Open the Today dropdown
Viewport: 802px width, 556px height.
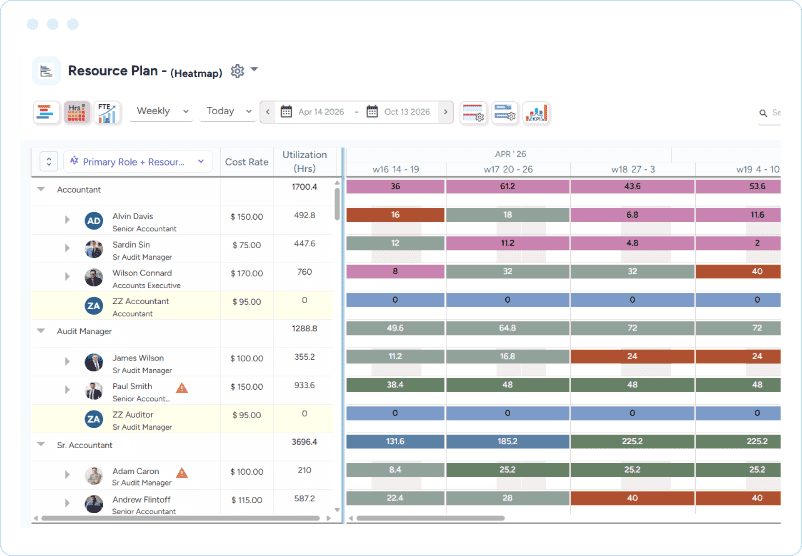coord(228,111)
